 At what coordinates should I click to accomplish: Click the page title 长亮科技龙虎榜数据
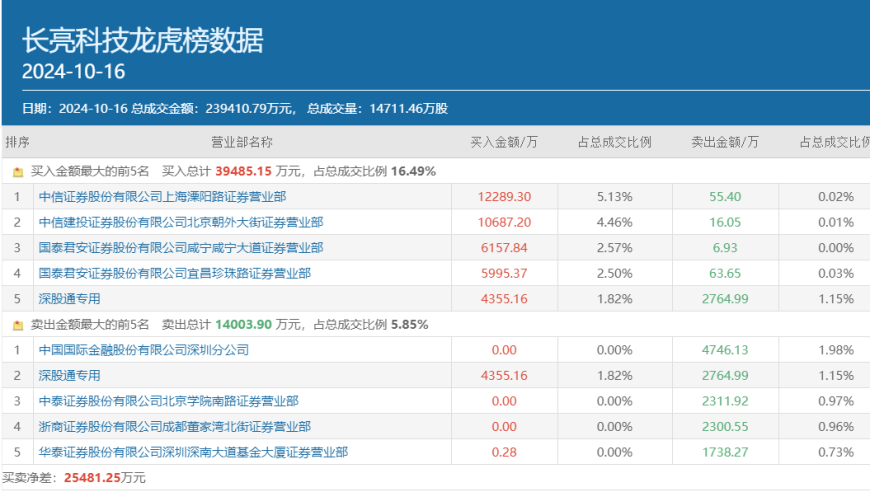pyautogui.click(x=143, y=40)
